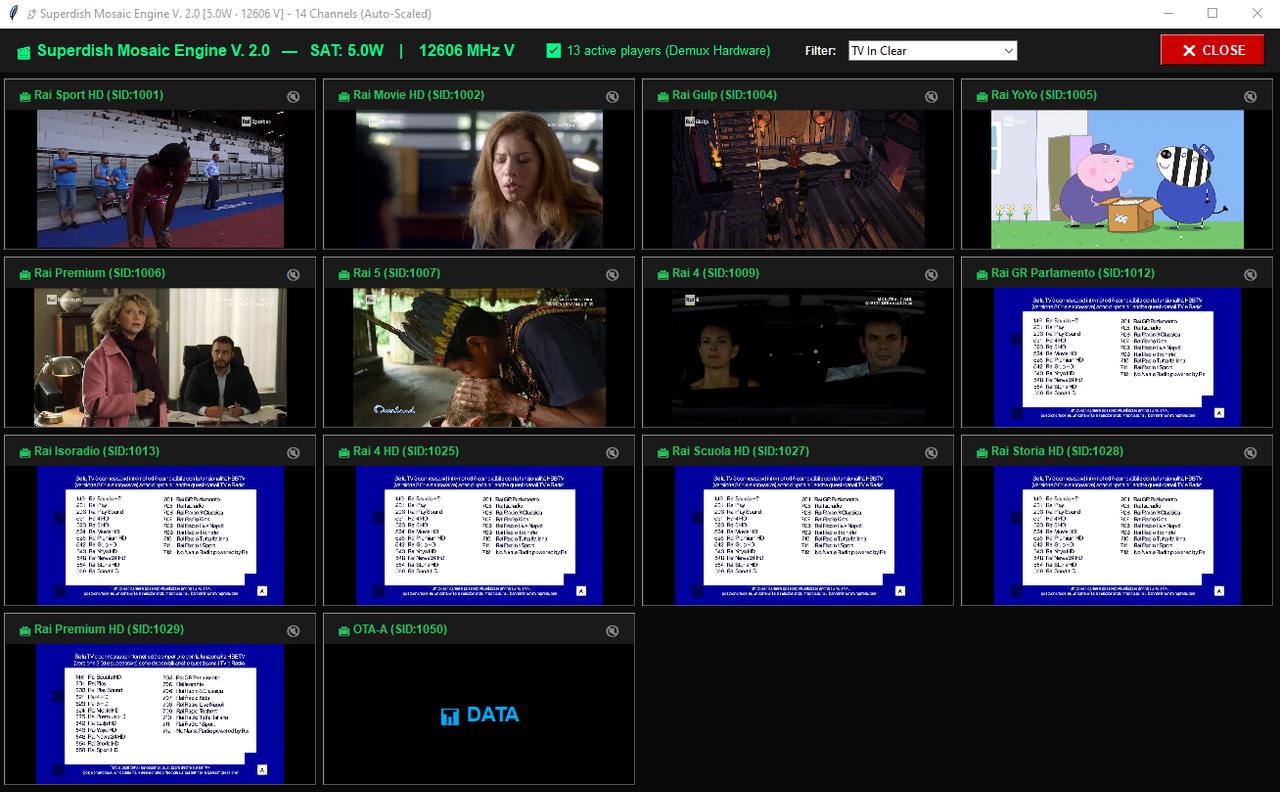Screen dimensions: 1280x792
Task: Open the Filter dropdown showing TV In Clear
Action: click(x=932, y=51)
